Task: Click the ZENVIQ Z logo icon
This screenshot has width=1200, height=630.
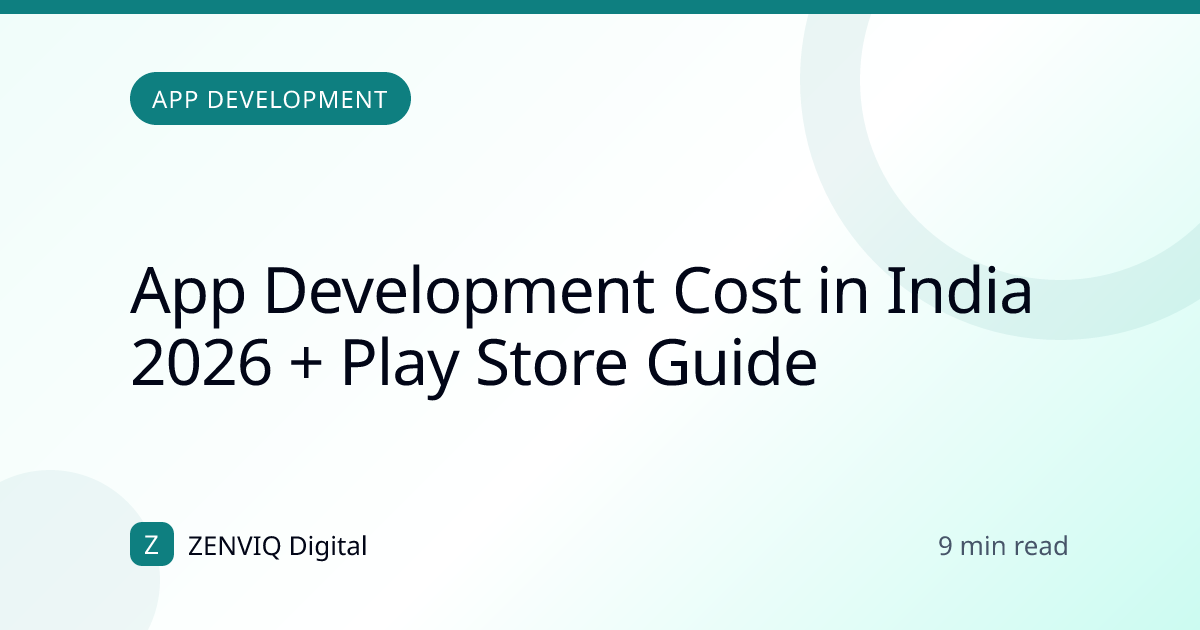Action: pos(152,545)
